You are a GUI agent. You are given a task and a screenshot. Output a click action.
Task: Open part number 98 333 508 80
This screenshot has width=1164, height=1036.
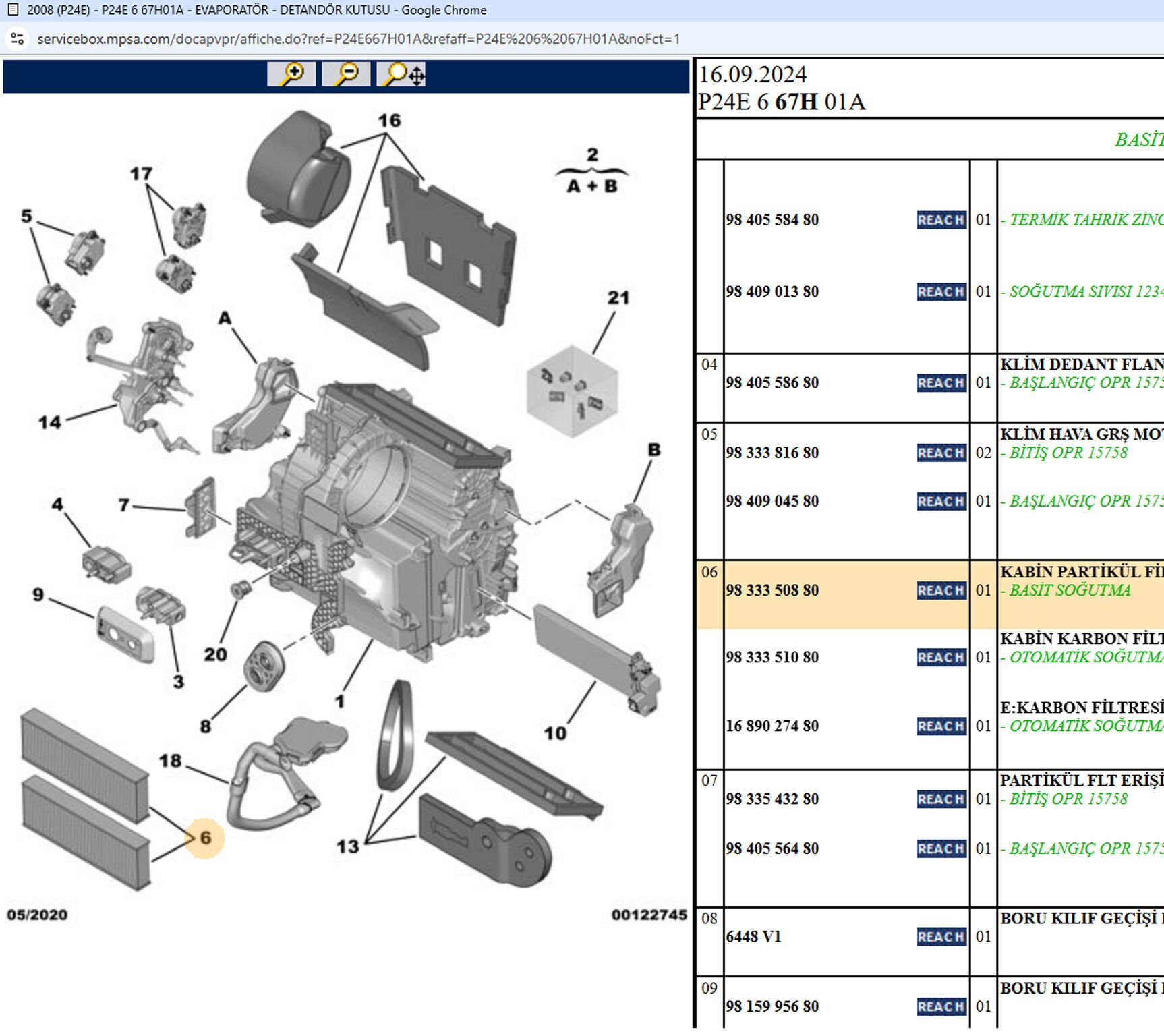[772, 591]
